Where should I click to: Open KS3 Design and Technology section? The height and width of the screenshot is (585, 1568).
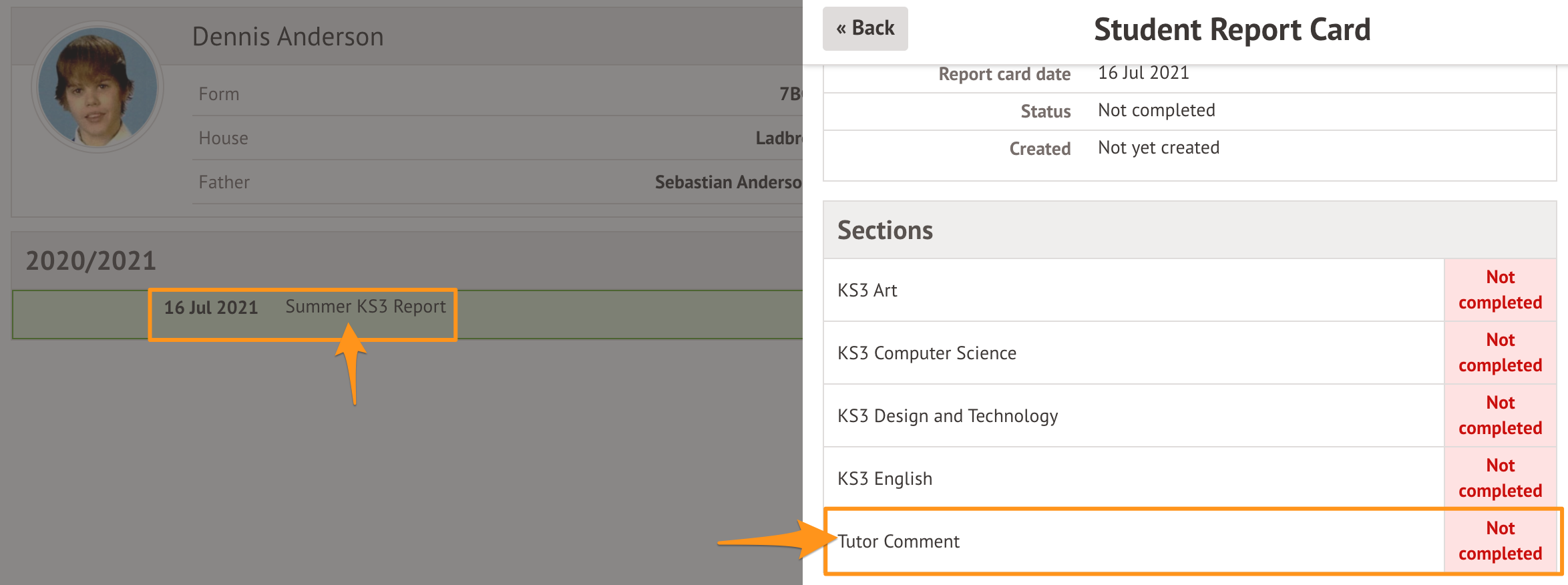pyautogui.click(x=948, y=416)
